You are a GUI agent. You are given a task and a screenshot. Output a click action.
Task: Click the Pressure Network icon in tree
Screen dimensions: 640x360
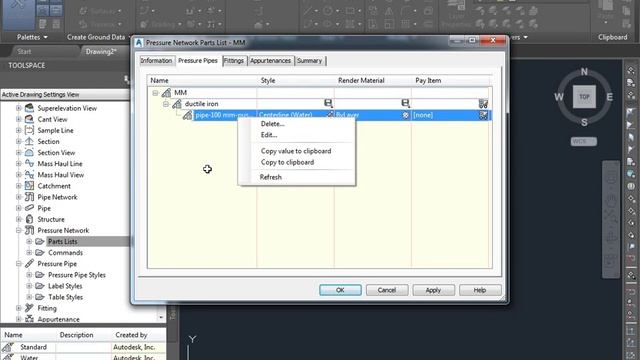point(29,230)
